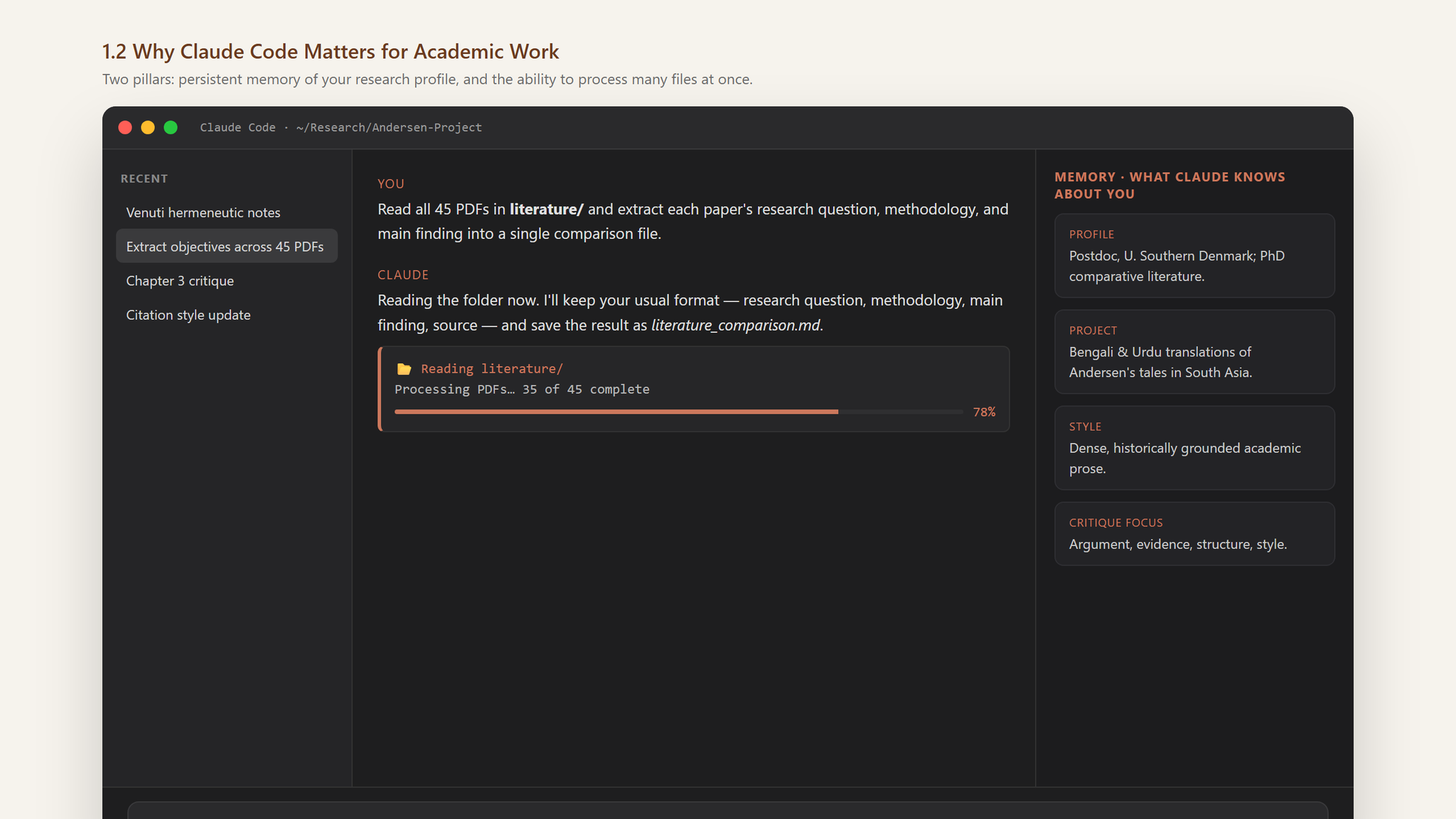Click the 78% progress label
This screenshot has width=1456, height=819.
click(x=984, y=412)
